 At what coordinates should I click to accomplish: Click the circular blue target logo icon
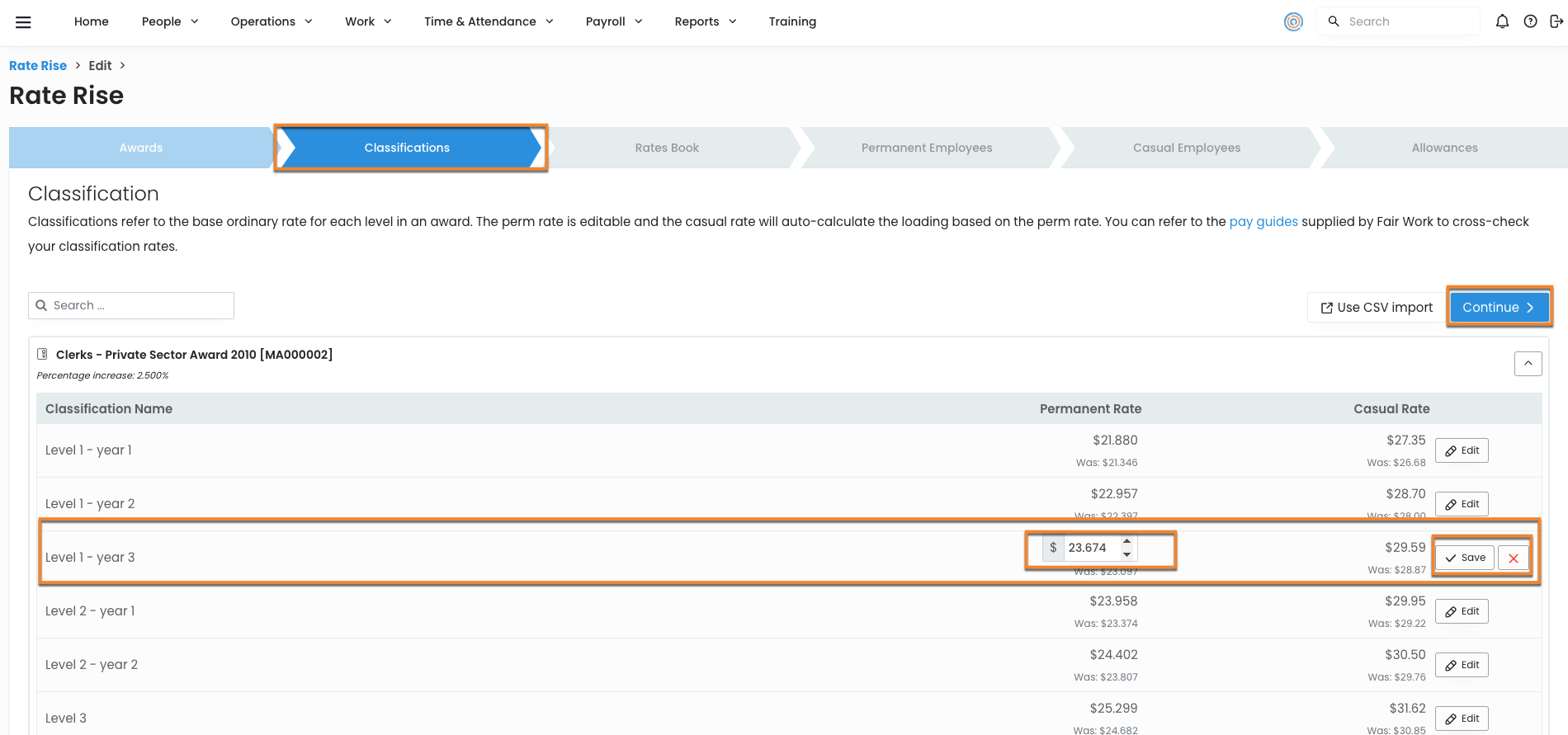(1293, 22)
